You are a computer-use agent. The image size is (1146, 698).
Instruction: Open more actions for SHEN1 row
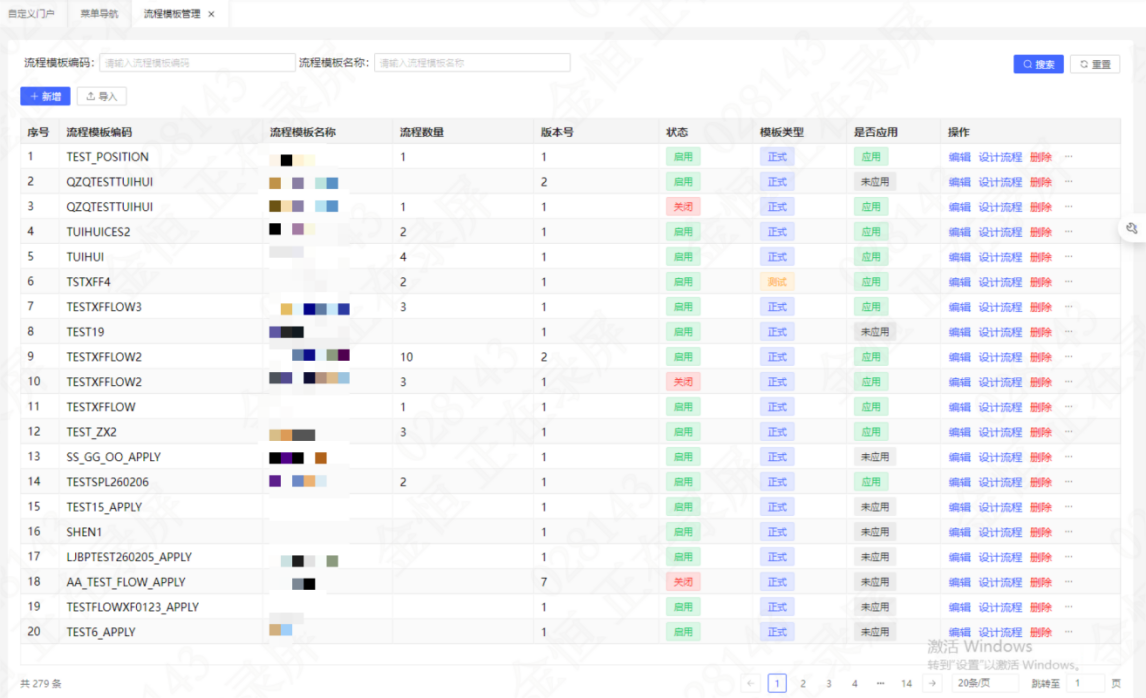click(1069, 531)
